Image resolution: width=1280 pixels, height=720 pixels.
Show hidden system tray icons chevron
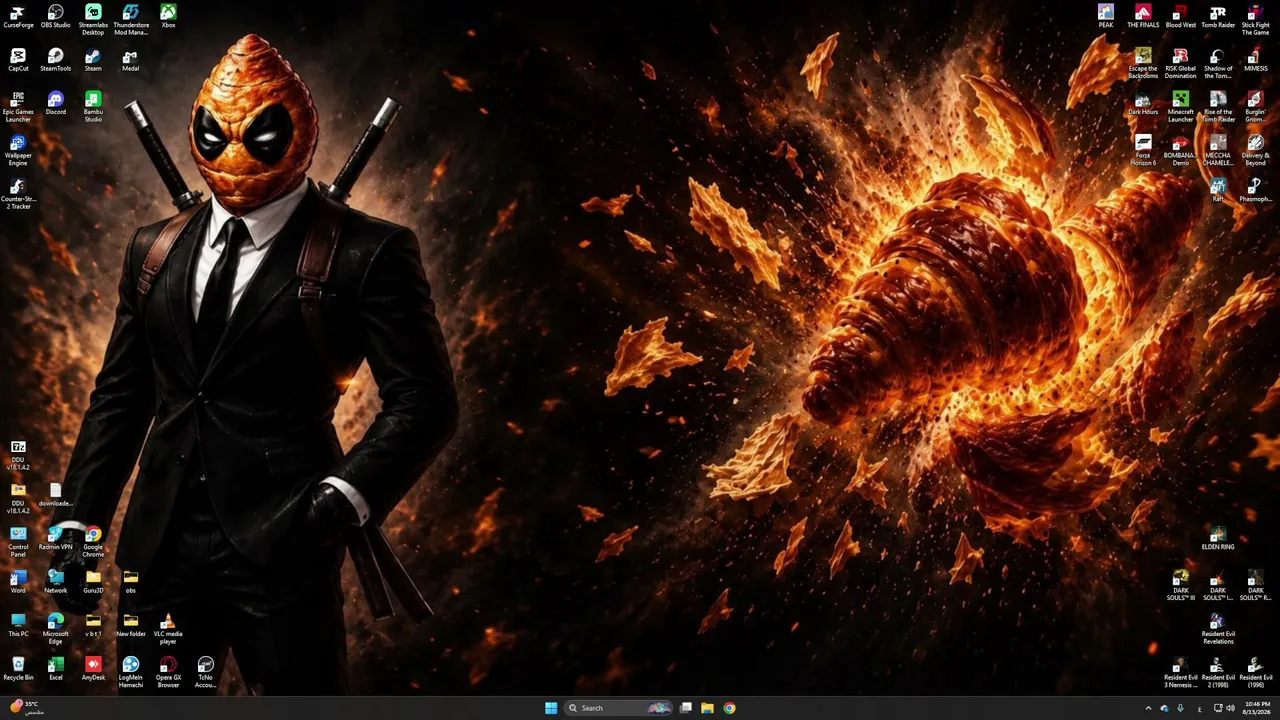coord(1148,708)
